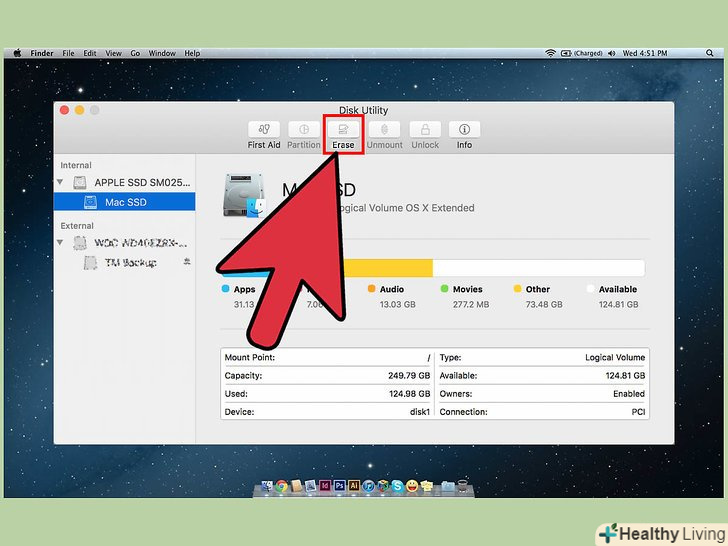
Task: Click the Audio 13.03 GB value
Action: [397, 305]
